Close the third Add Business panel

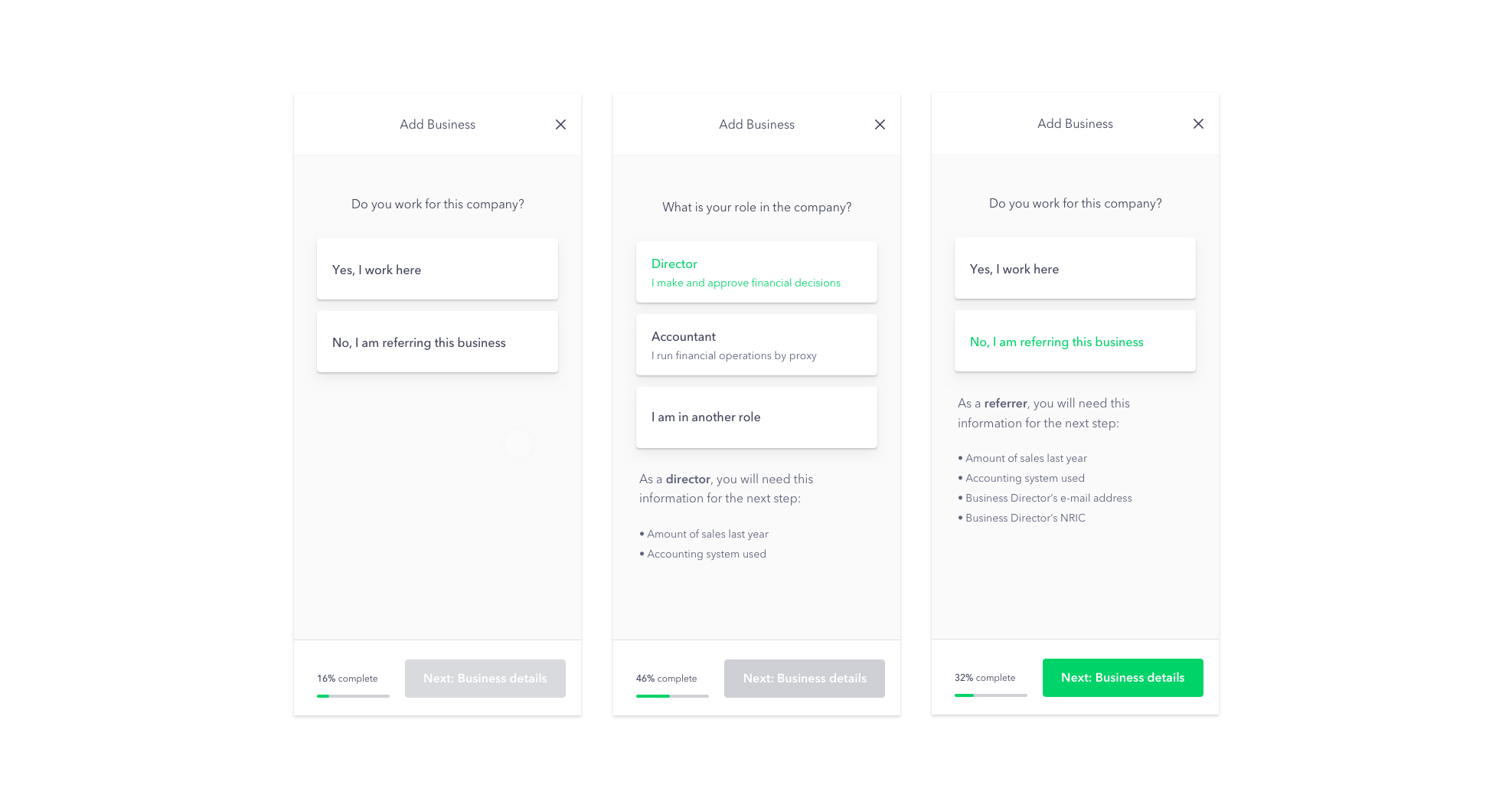tap(1198, 123)
